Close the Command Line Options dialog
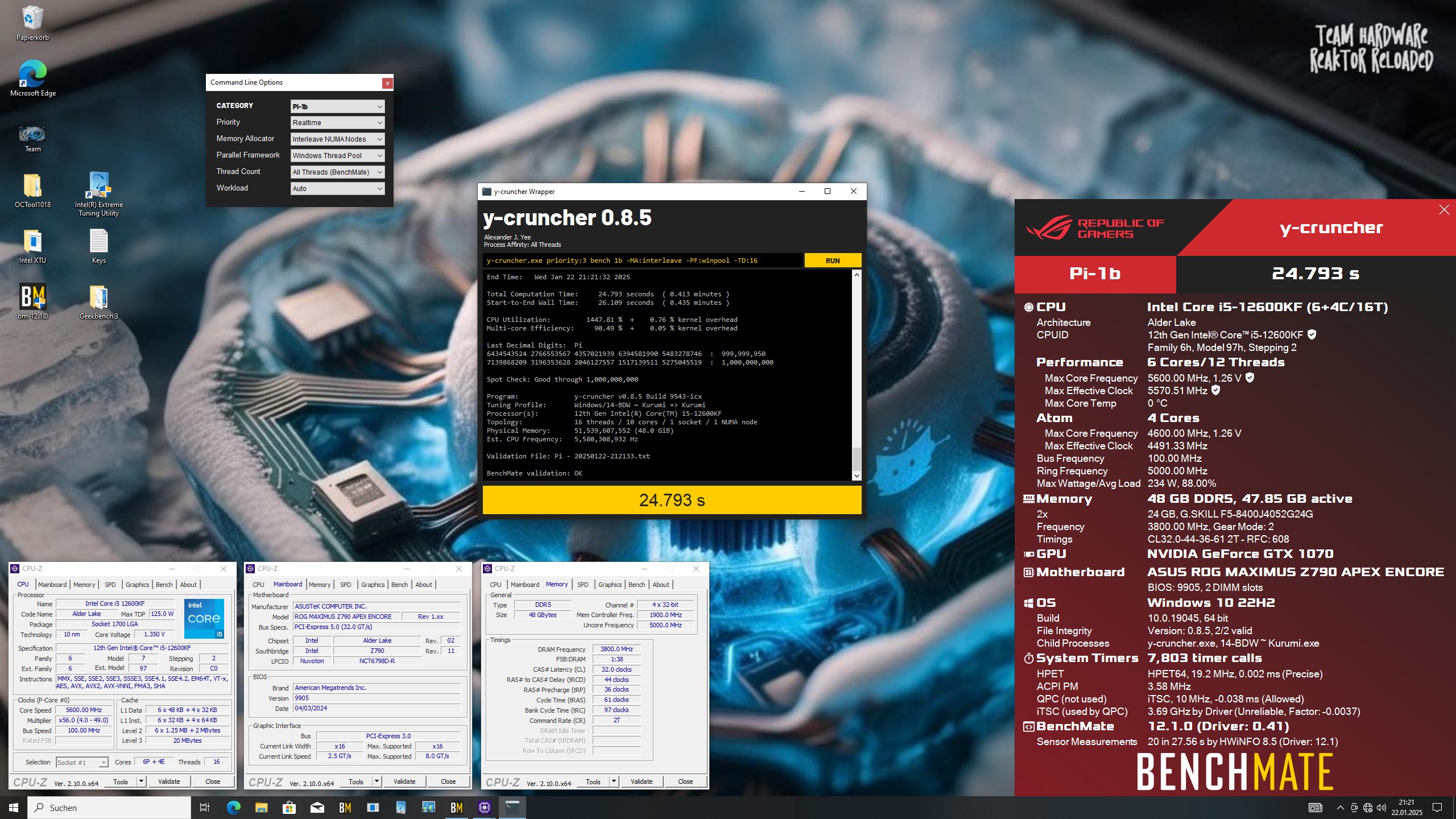The image size is (1456, 819). tap(387, 83)
